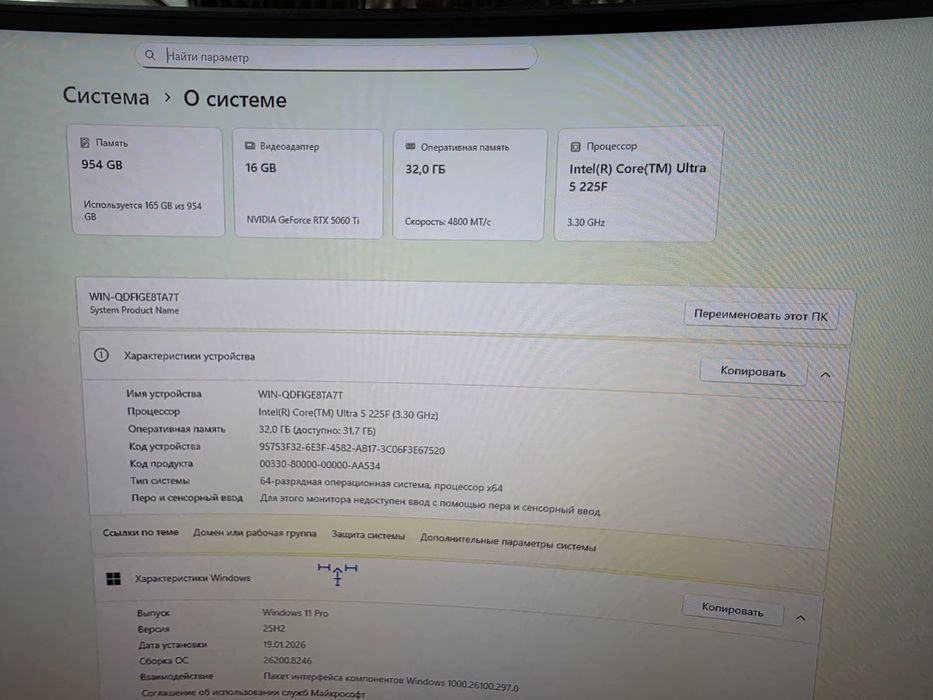This screenshot has width=933, height=700.
Task: Copy device specifications with Копировать button
Action: (x=753, y=371)
